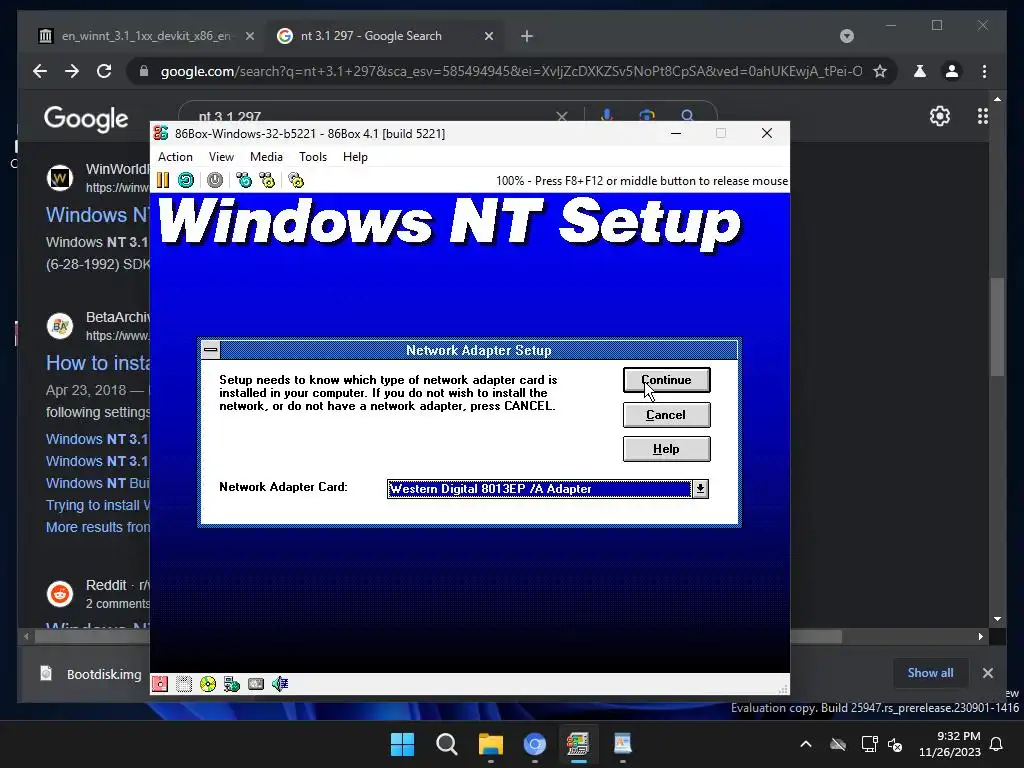
Task: Open Windows taskbar Search
Action: [x=447, y=744]
